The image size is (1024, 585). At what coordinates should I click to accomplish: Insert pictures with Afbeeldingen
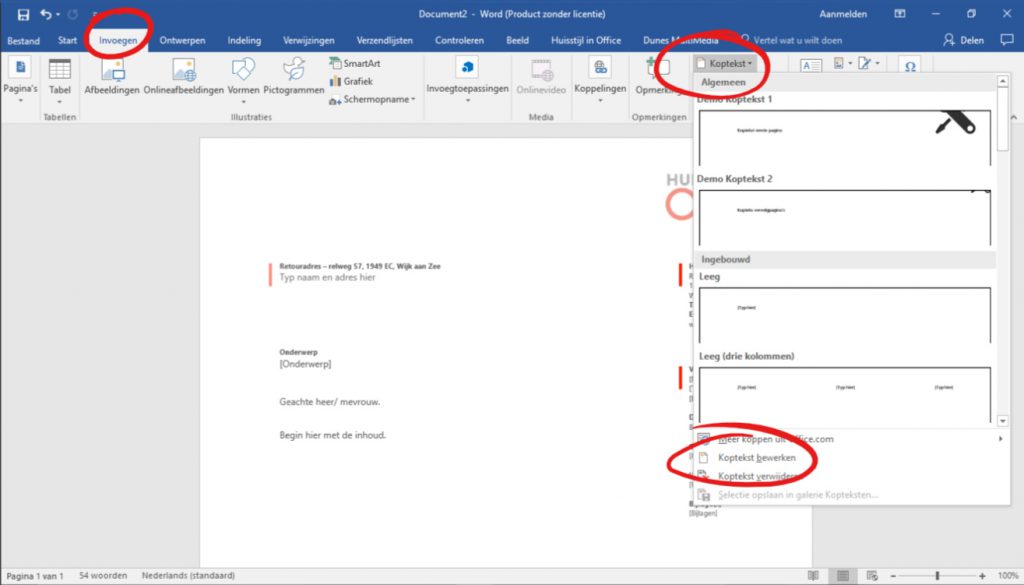112,78
